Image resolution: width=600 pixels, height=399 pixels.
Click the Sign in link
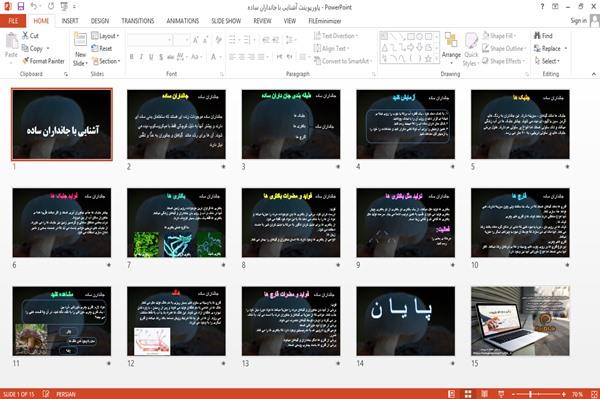(578, 21)
